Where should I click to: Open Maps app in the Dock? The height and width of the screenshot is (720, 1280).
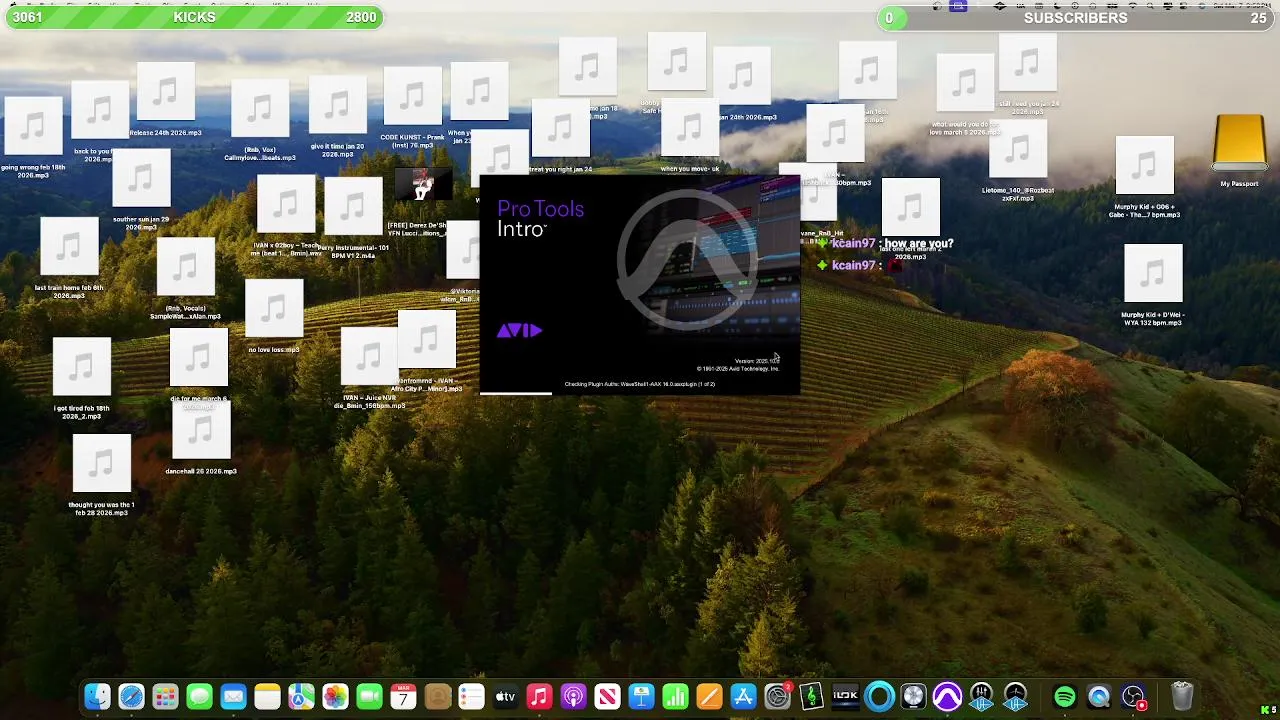[301, 696]
